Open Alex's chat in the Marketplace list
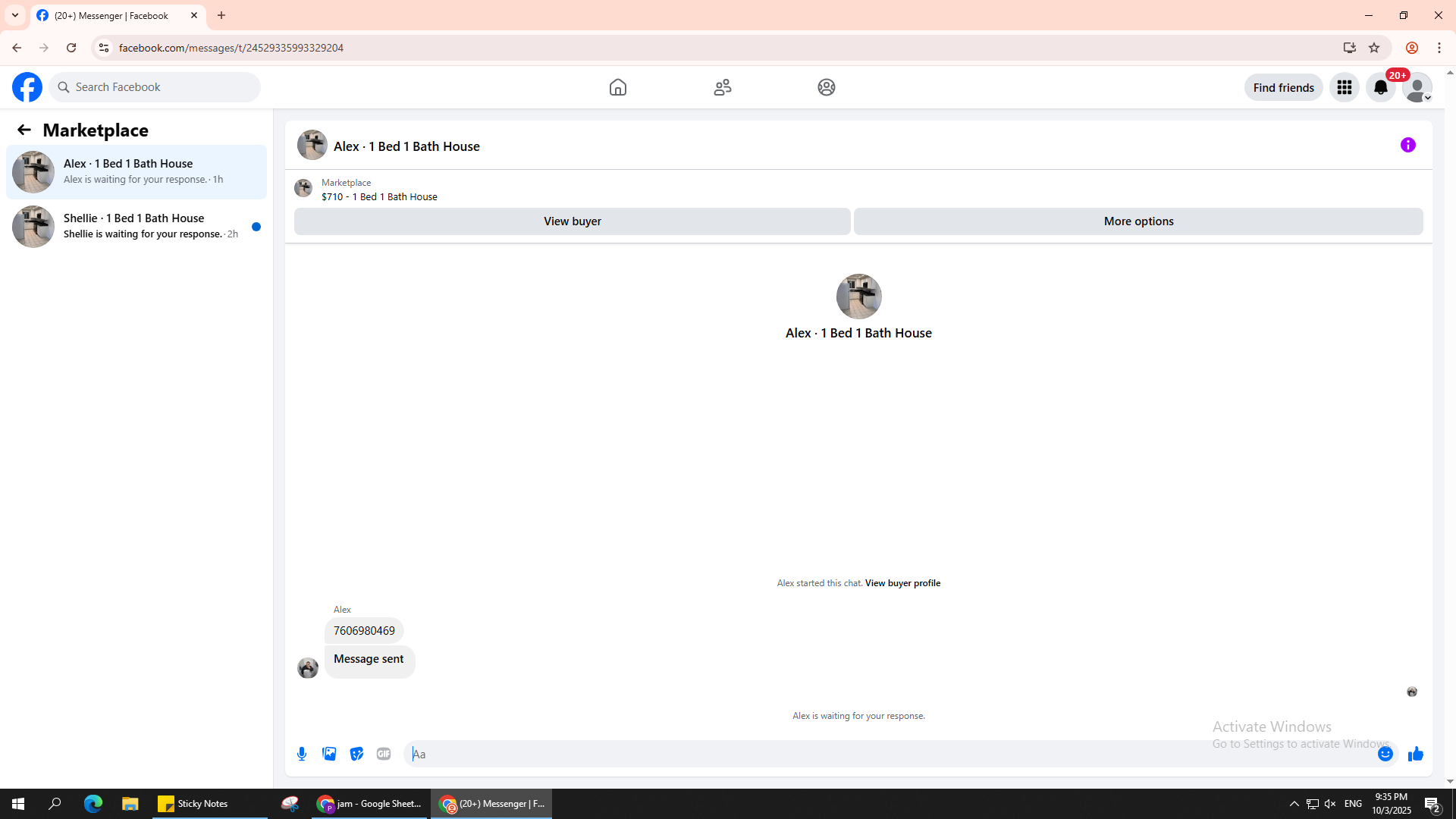 click(x=136, y=172)
